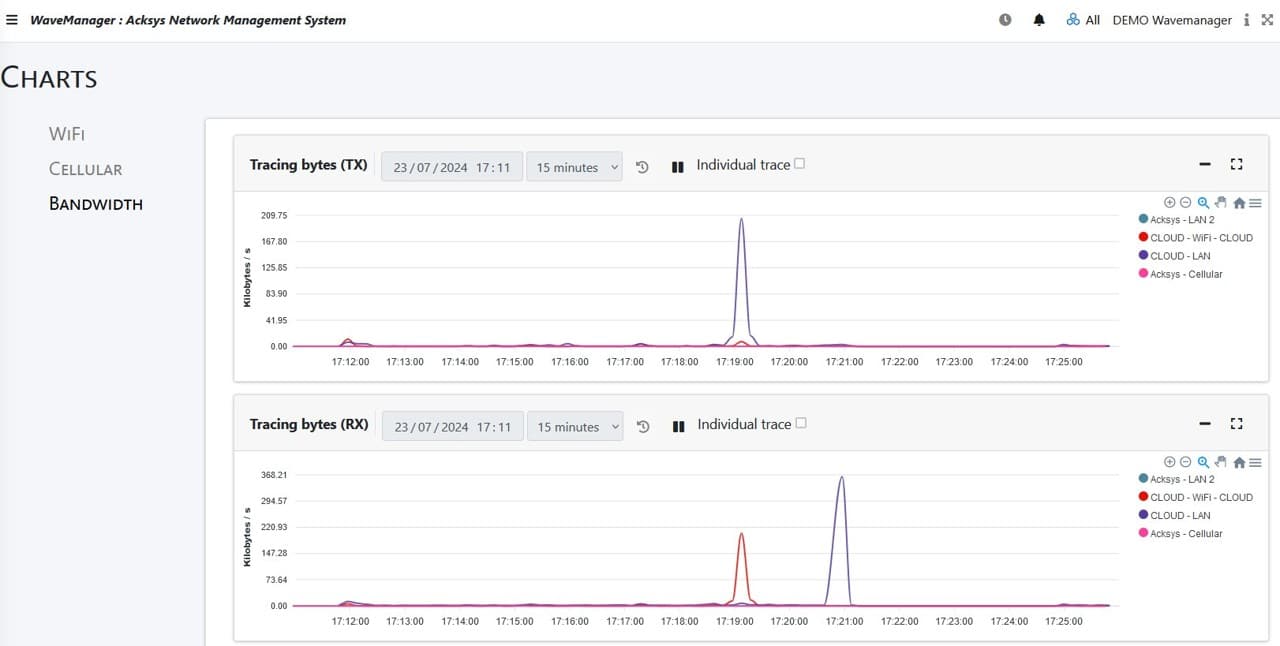
Task: Open notifications with the bell icon
Action: tap(1038, 19)
